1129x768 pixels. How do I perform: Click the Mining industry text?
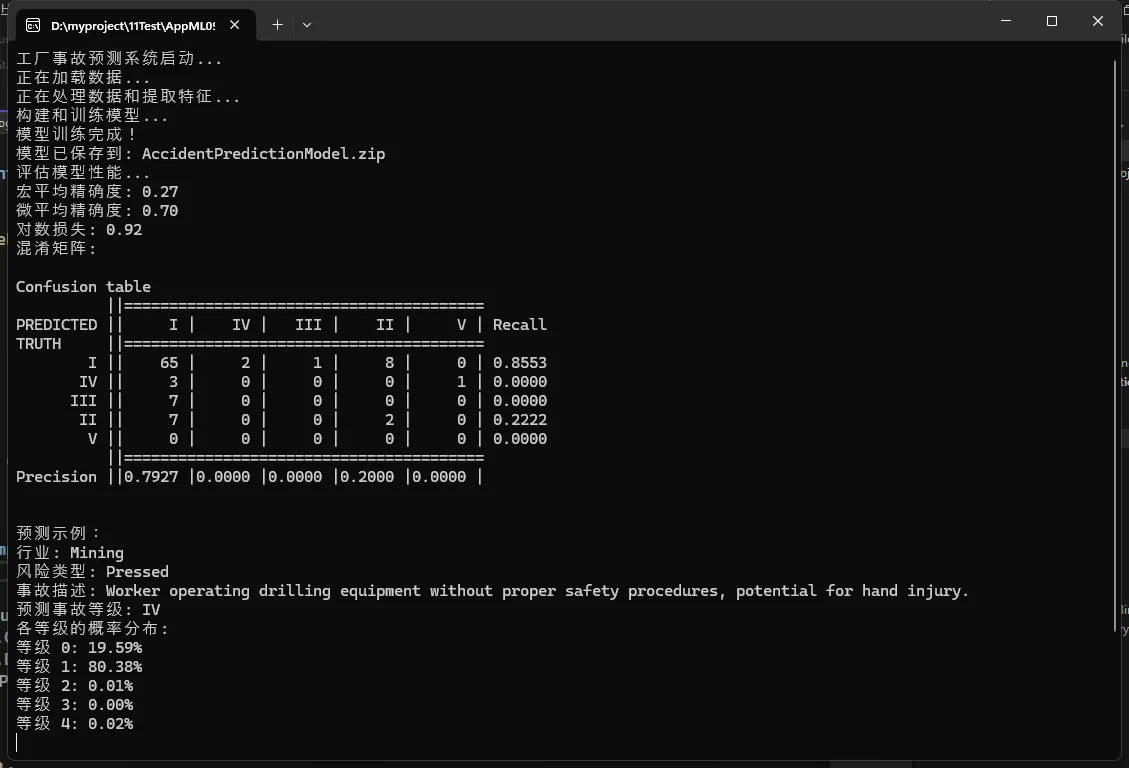(97, 553)
